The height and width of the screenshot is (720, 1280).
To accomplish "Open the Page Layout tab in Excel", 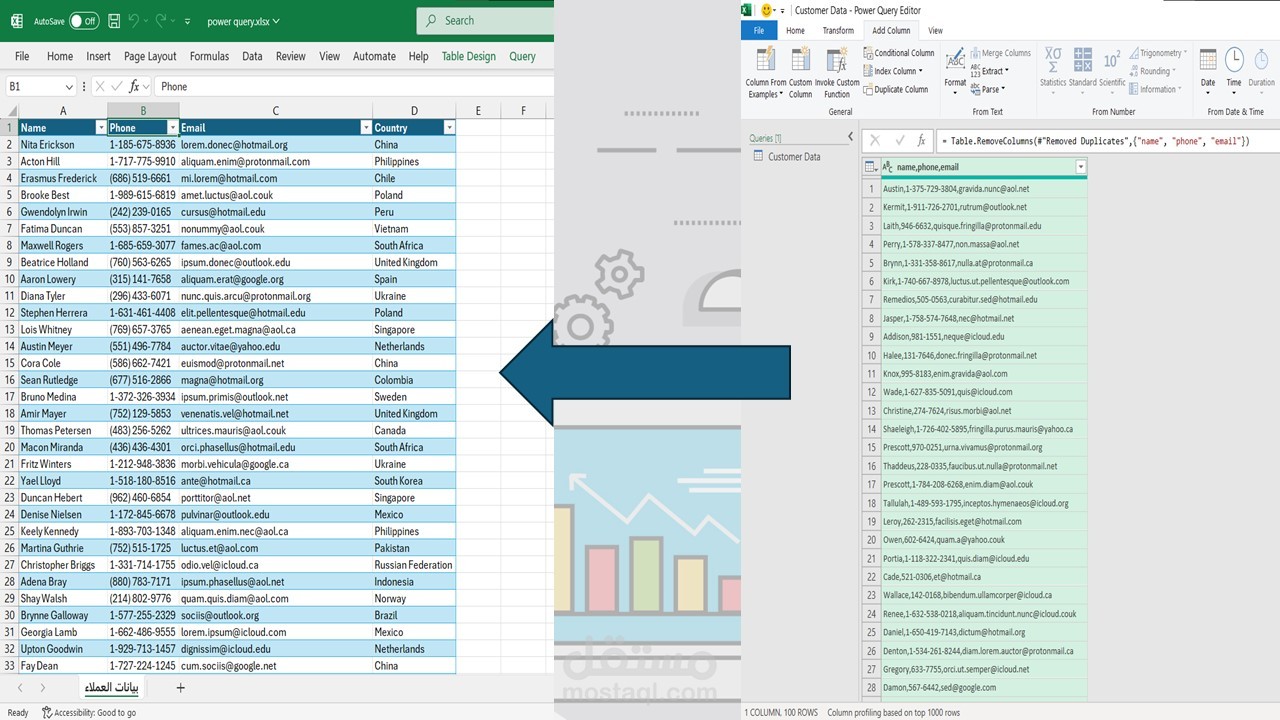I will point(150,56).
